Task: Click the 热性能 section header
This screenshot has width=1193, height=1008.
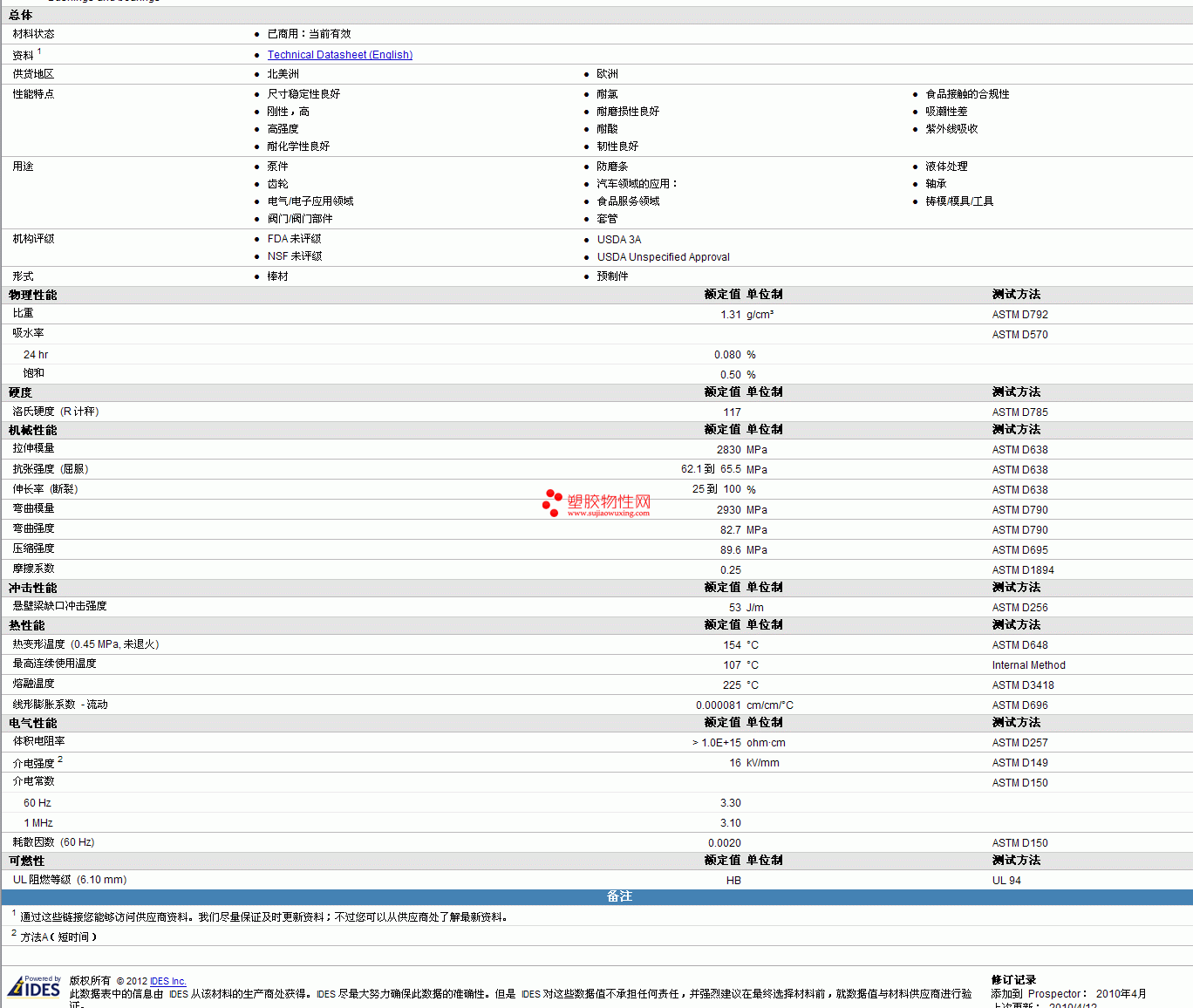Action: [x=26, y=625]
